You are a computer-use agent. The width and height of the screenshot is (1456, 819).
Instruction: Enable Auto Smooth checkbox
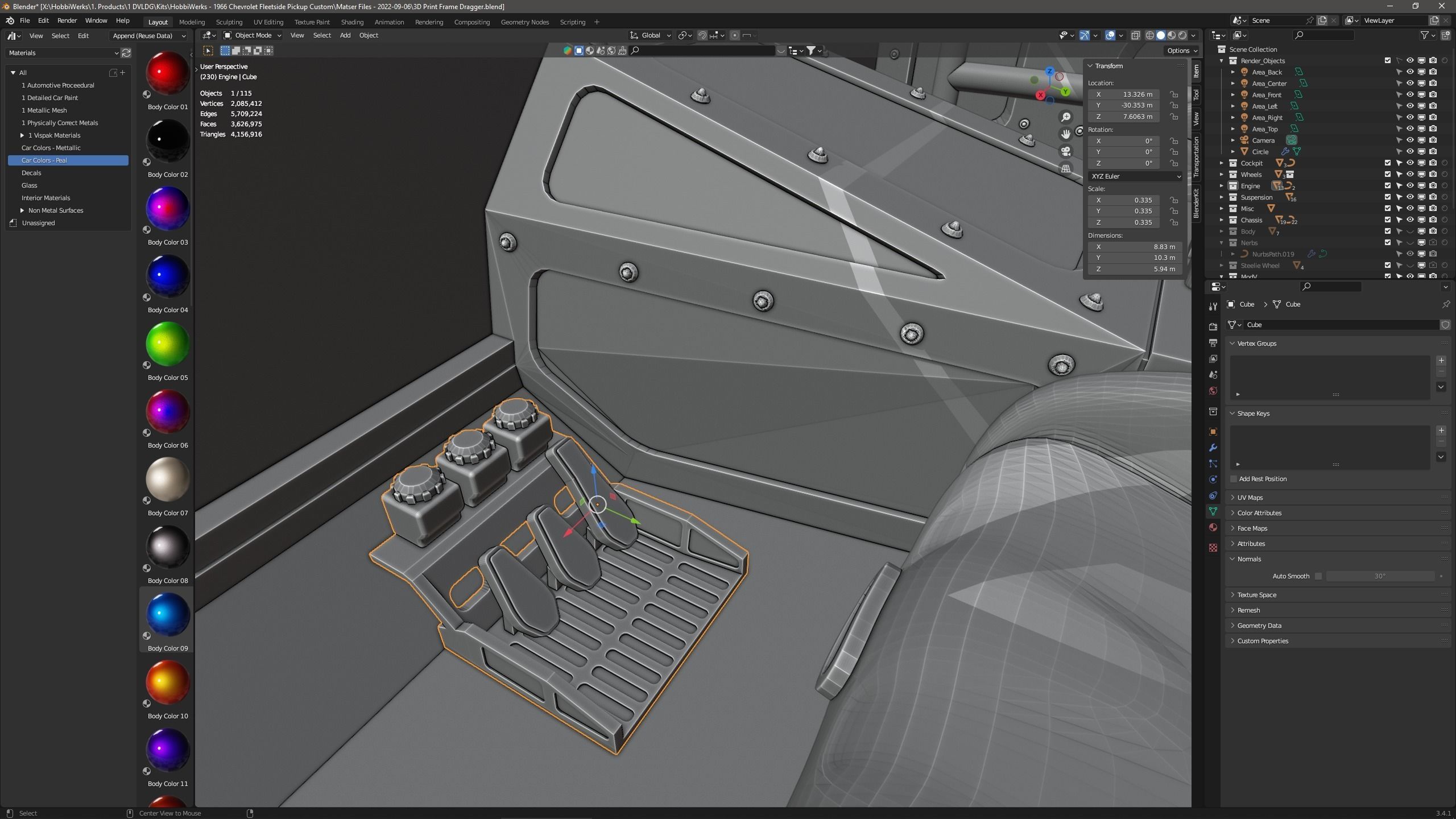(1318, 576)
